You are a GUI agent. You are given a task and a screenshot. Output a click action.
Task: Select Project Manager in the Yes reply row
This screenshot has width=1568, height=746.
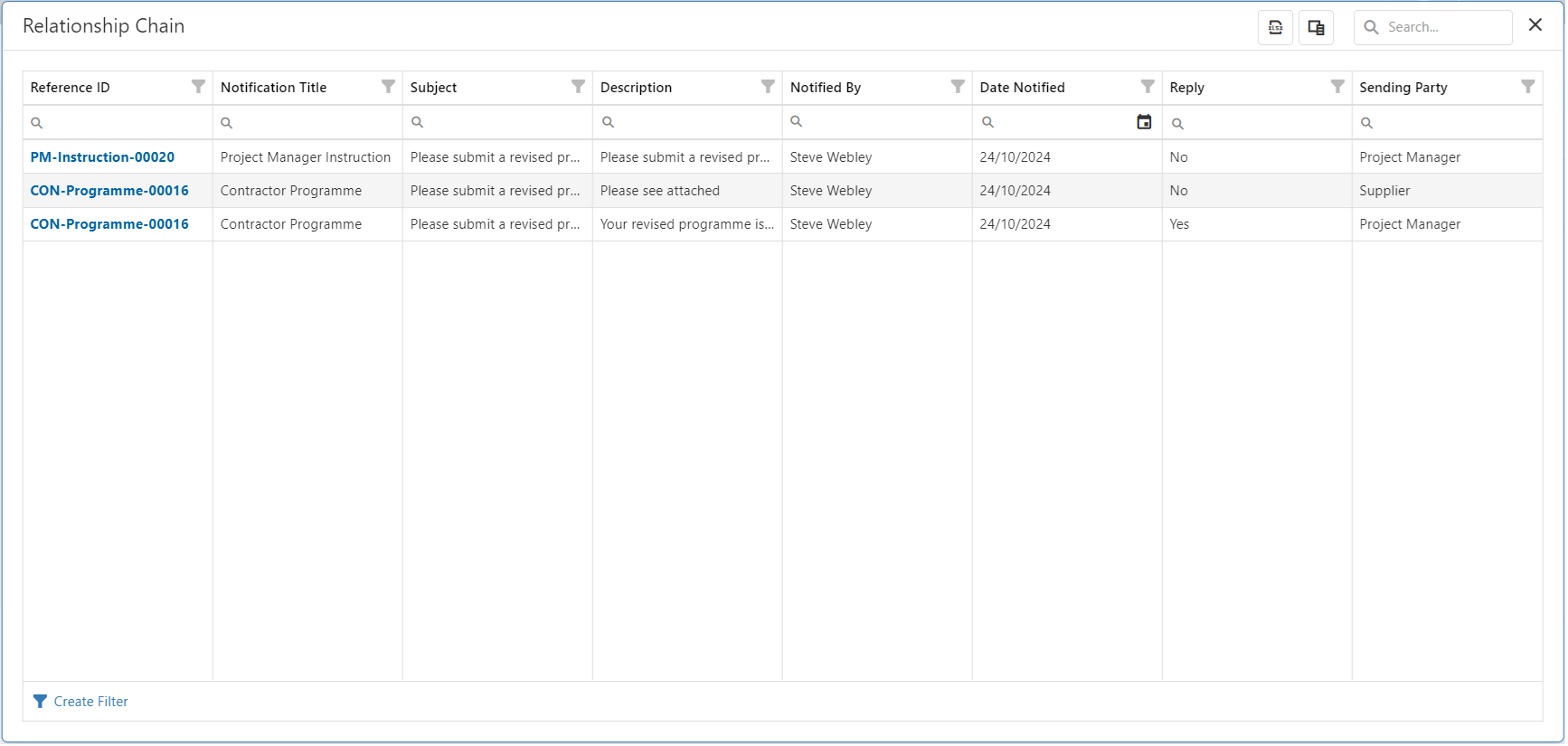(x=1447, y=224)
